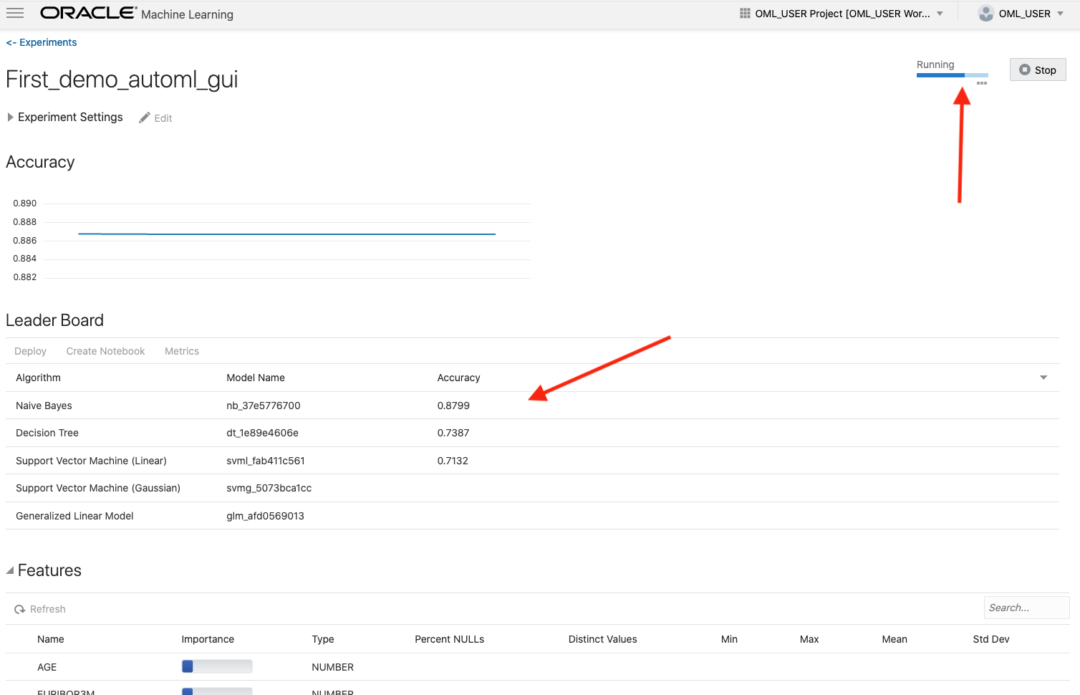Click the OML_USER avatar icon
The image size is (1080, 695).
pos(985,13)
